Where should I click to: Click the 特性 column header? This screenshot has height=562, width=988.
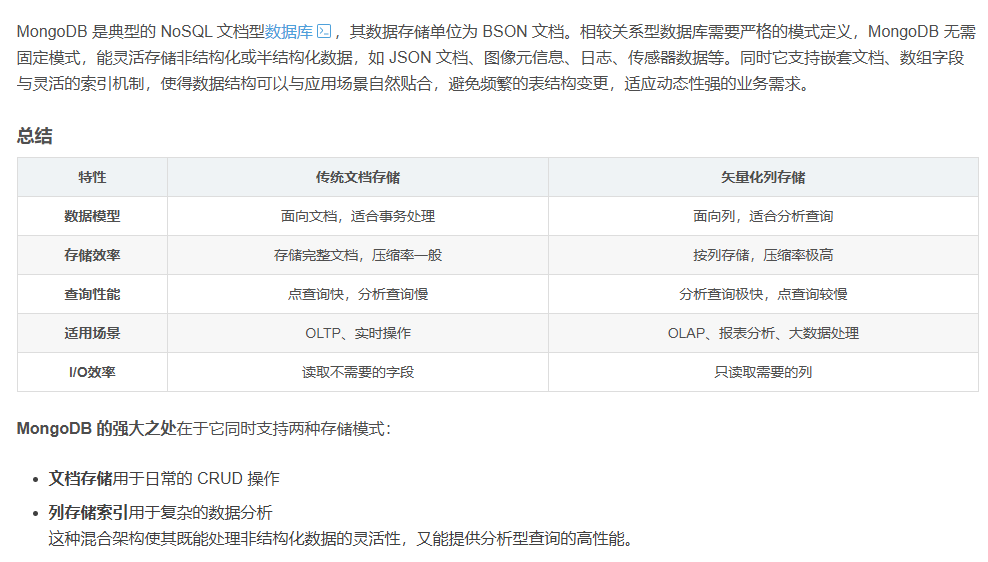(92, 178)
